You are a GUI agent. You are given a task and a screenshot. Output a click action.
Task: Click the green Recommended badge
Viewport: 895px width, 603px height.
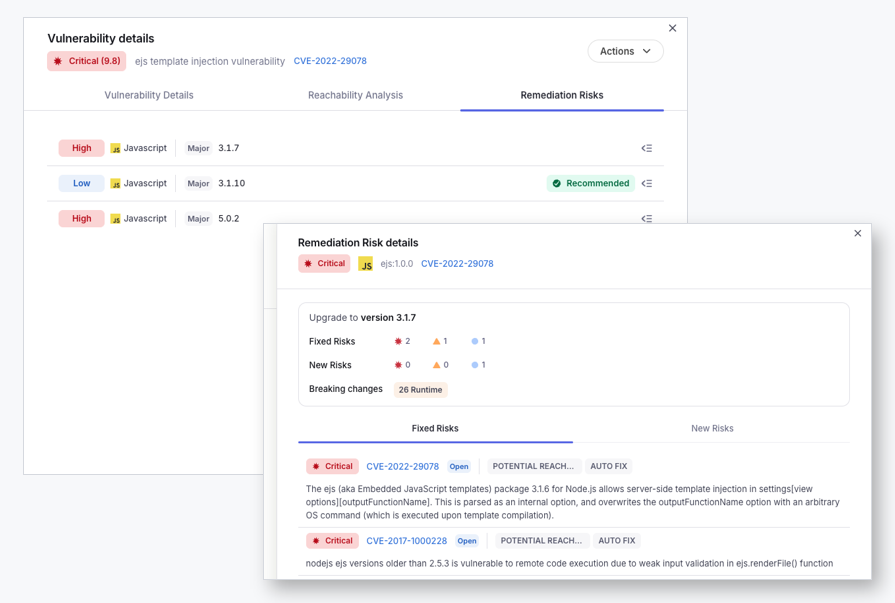click(x=591, y=183)
